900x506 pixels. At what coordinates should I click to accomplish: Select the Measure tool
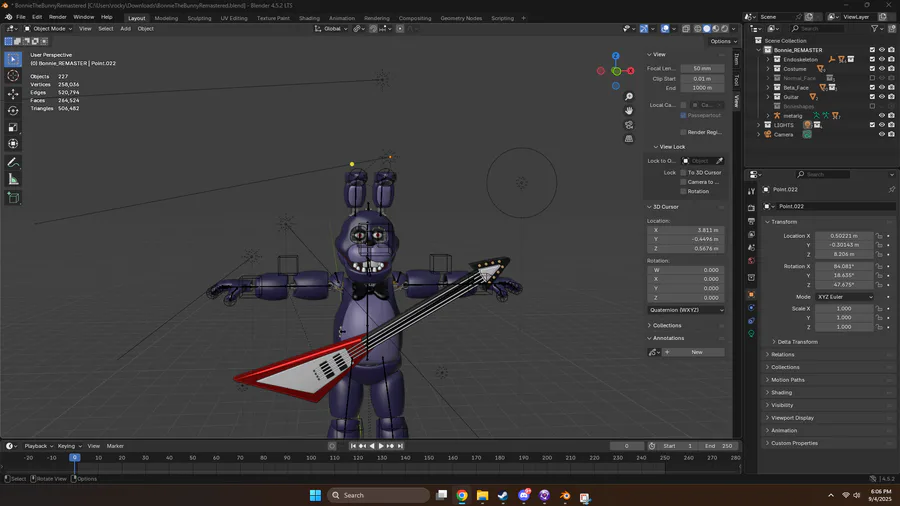pyautogui.click(x=13, y=180)
